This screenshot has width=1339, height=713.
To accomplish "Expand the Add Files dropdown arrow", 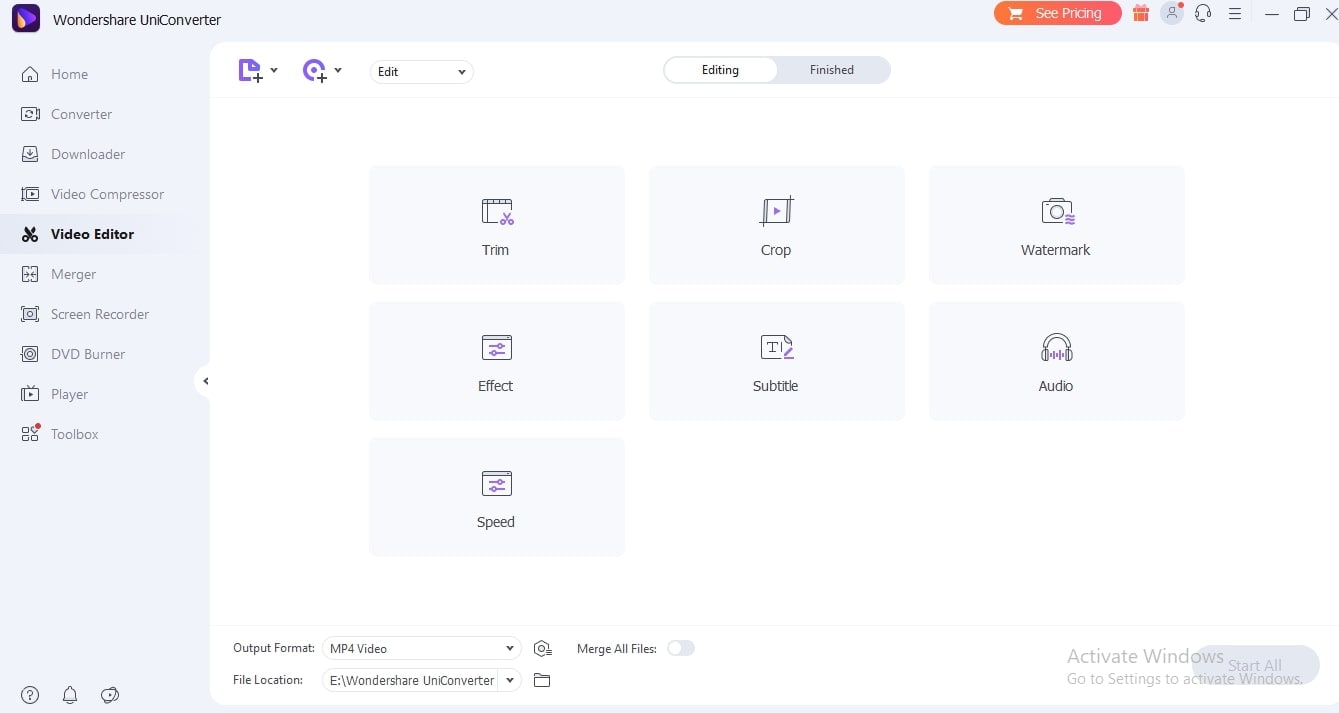I will coord(274,71).
